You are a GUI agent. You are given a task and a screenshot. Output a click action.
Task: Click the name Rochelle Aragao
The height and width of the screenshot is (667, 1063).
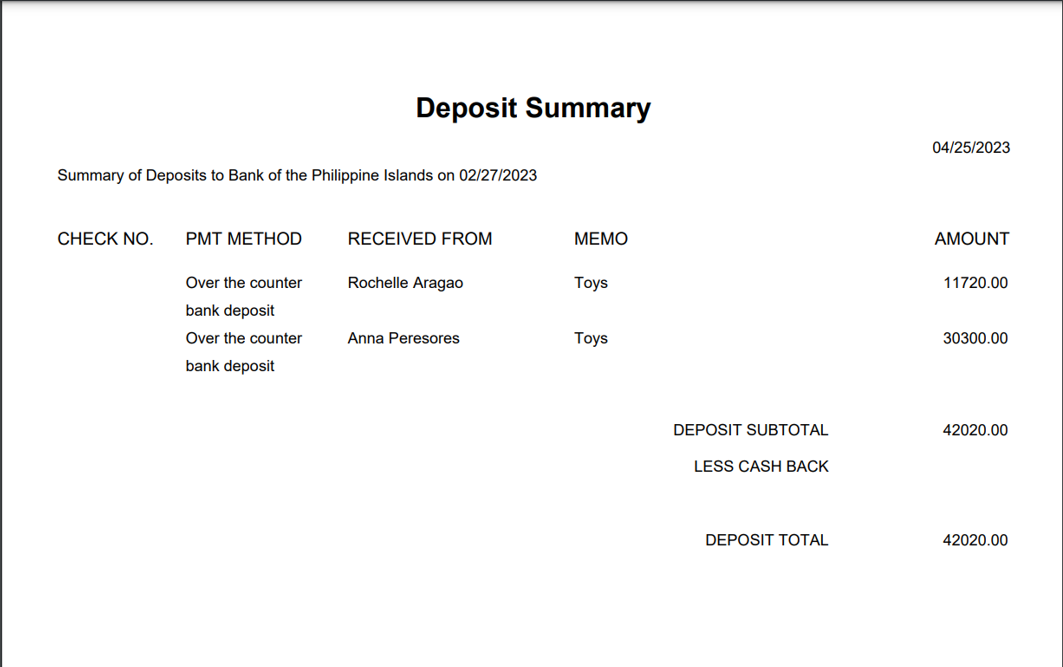pos(405,283)
